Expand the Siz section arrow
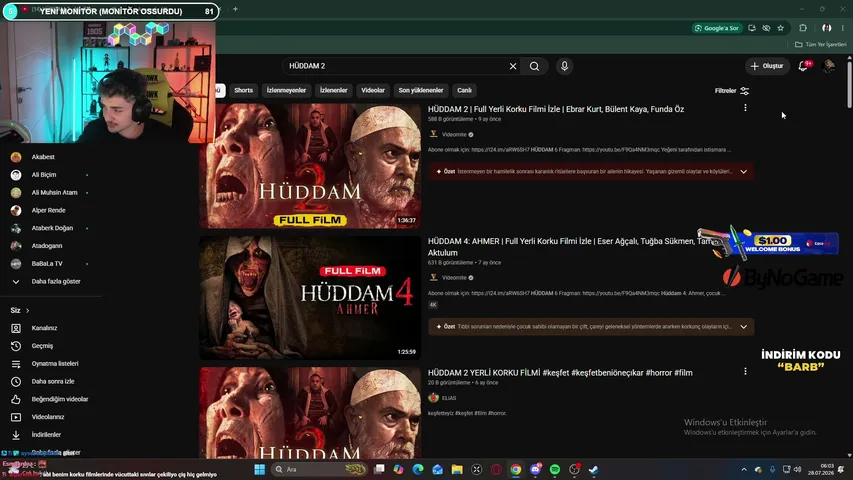The width and height of the screenshot is (853, 480). pyautogui.click(x=27, y=310)
